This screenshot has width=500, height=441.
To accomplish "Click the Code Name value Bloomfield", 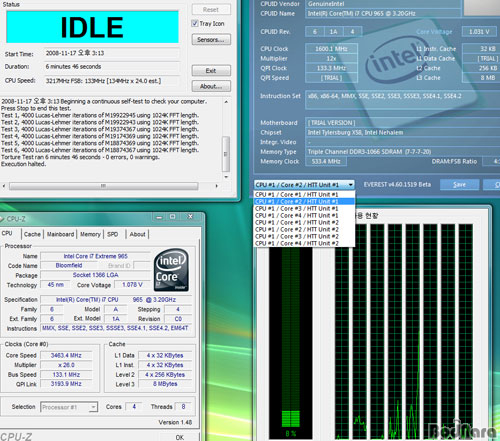I will tap(69, 265).
